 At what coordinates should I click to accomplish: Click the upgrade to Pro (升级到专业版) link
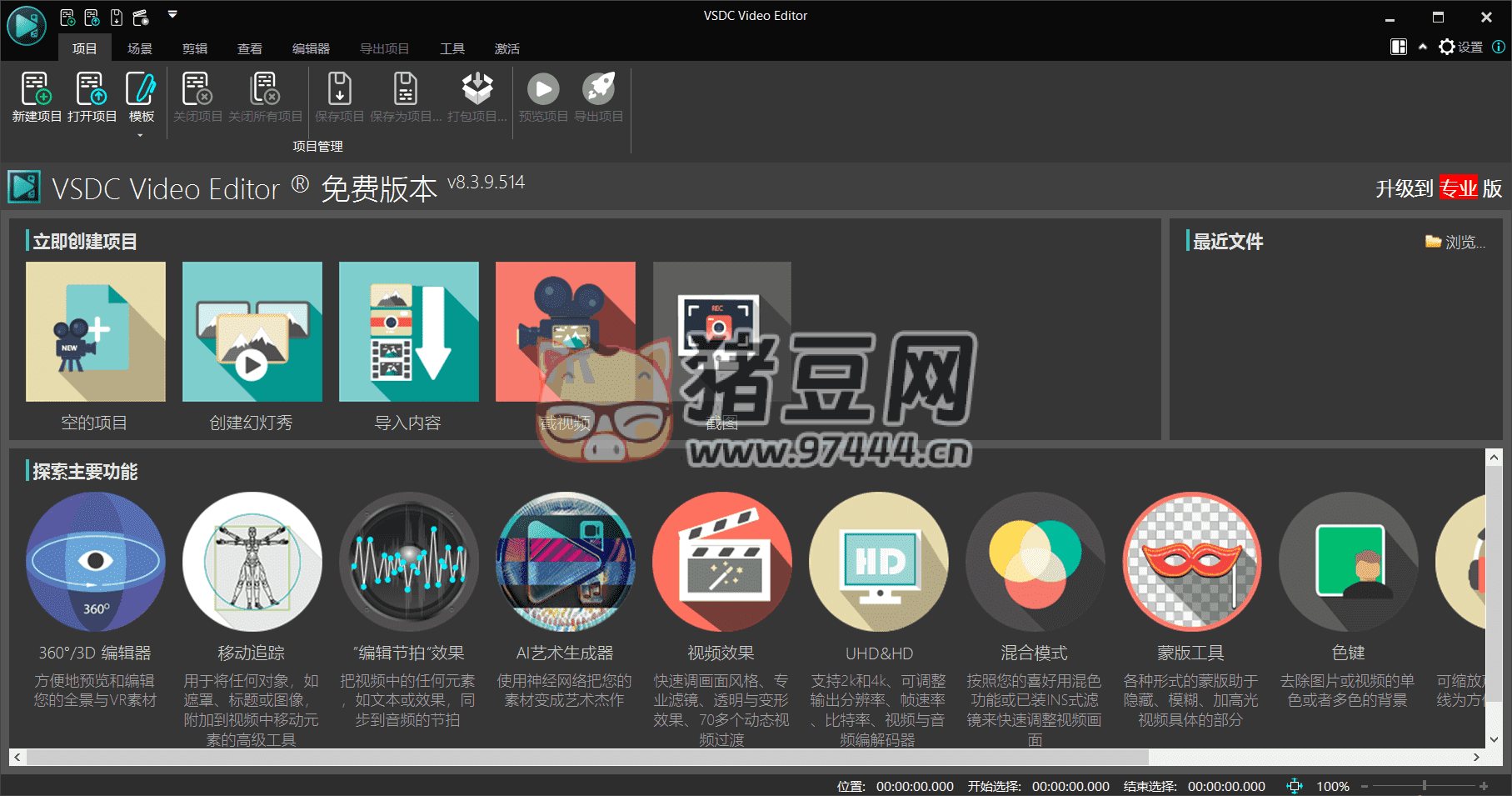click(1438, 188)
